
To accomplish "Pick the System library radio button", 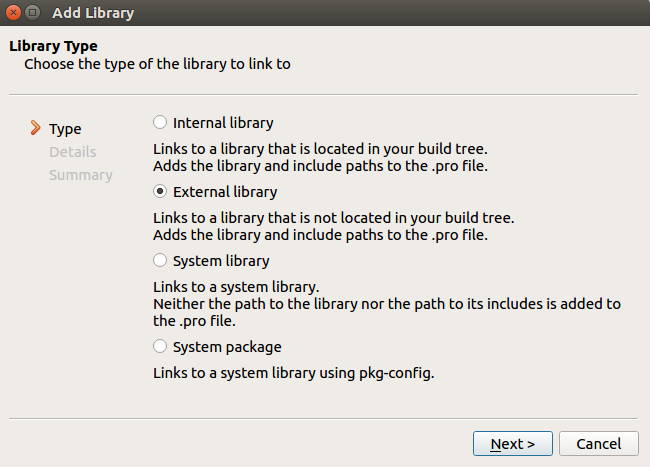I will tap(160, 261).
